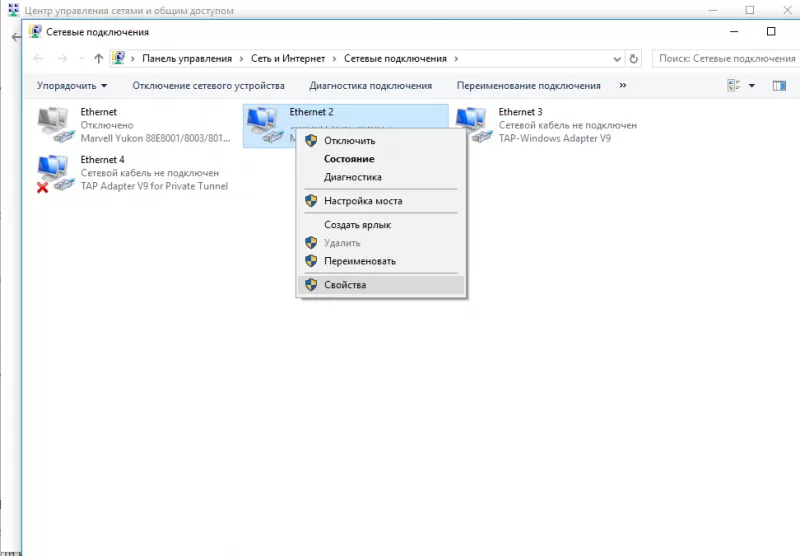This screenshot has width=800, height=556.
Task: Expand chevron before Панель управления breadcrumb
Action: [x=133, y=59]
